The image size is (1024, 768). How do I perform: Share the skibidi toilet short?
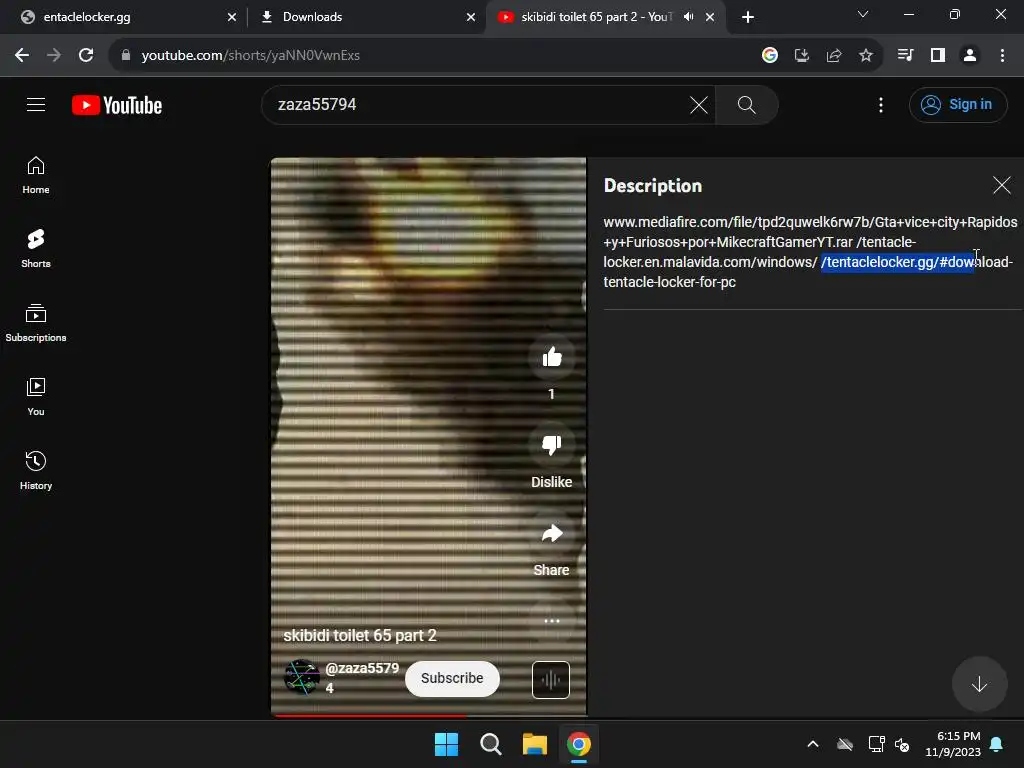pyautogui.click(x=552, y=534)
